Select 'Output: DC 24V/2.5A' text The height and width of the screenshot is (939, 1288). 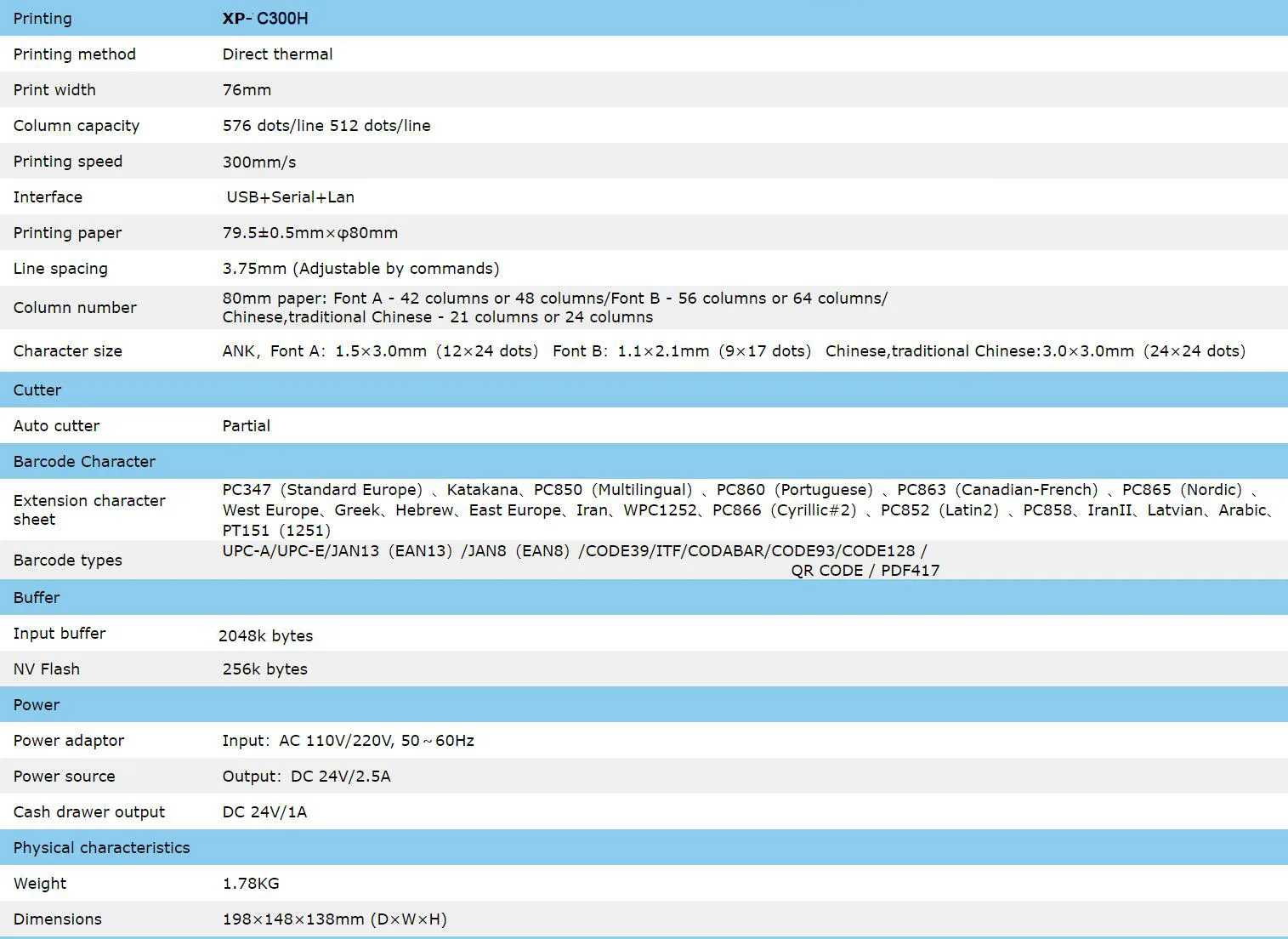pos(307,777)
